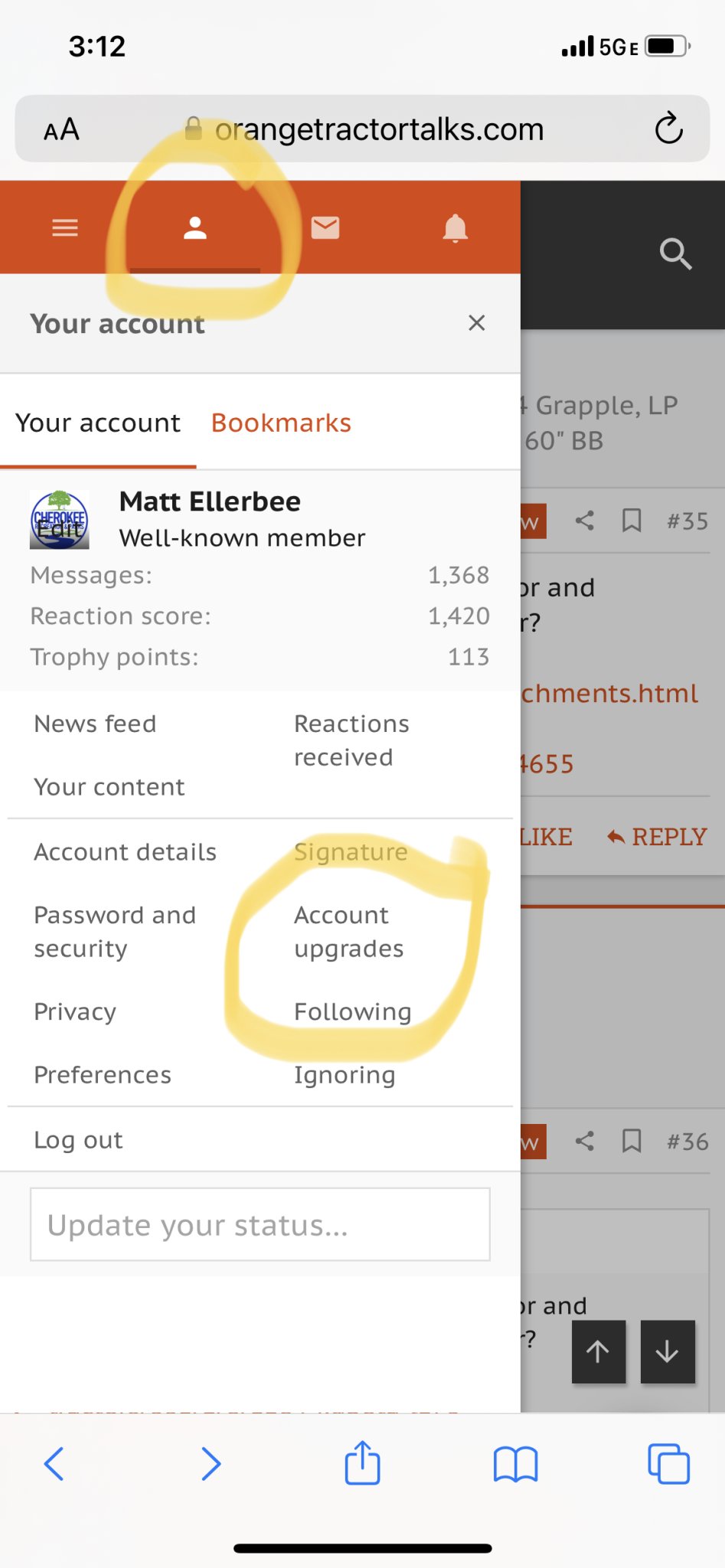725x1568 pixels.
Task: Open Account upgrades link
Action: [349, 932]
